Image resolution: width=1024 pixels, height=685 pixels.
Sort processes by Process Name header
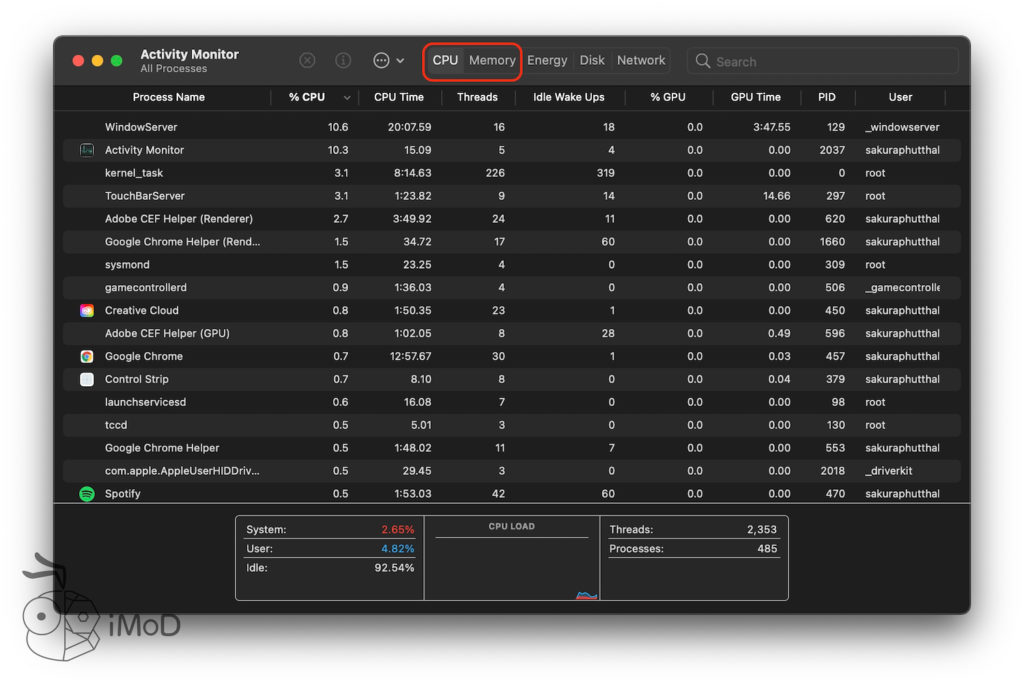pos(168,97)
